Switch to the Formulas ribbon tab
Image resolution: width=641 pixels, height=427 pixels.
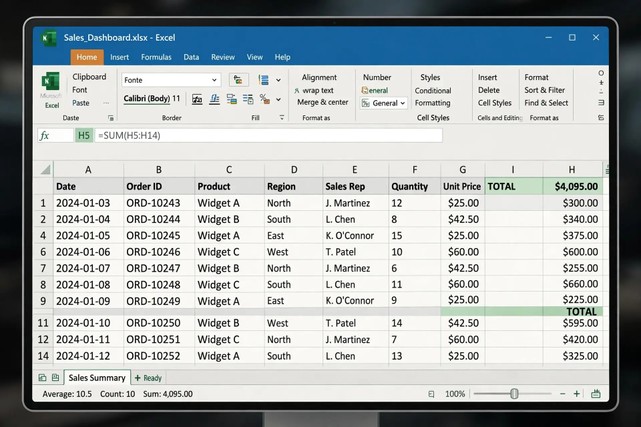tap(156, 57)
